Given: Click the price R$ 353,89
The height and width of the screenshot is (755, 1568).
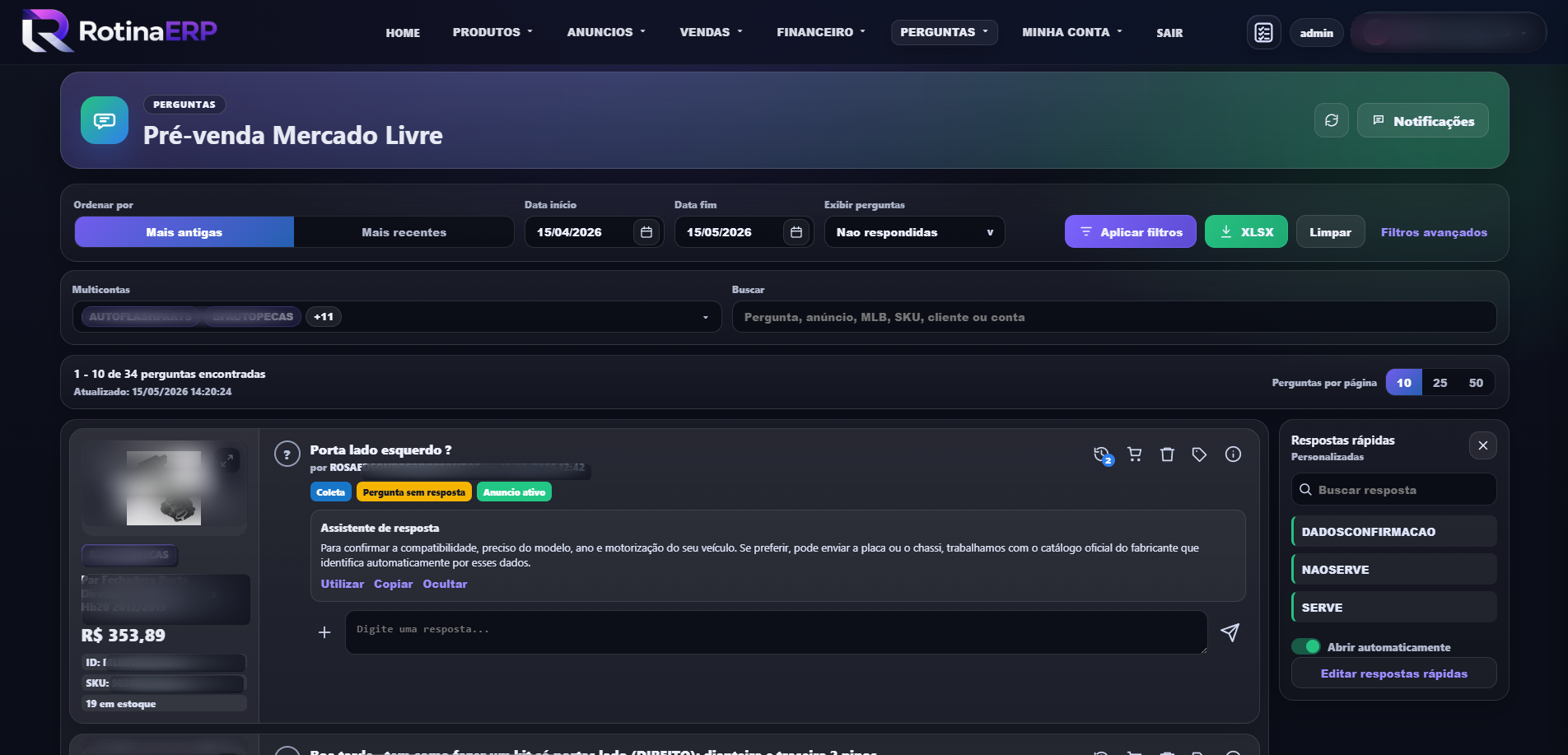Looking at the screenshot, I should 124,636.
